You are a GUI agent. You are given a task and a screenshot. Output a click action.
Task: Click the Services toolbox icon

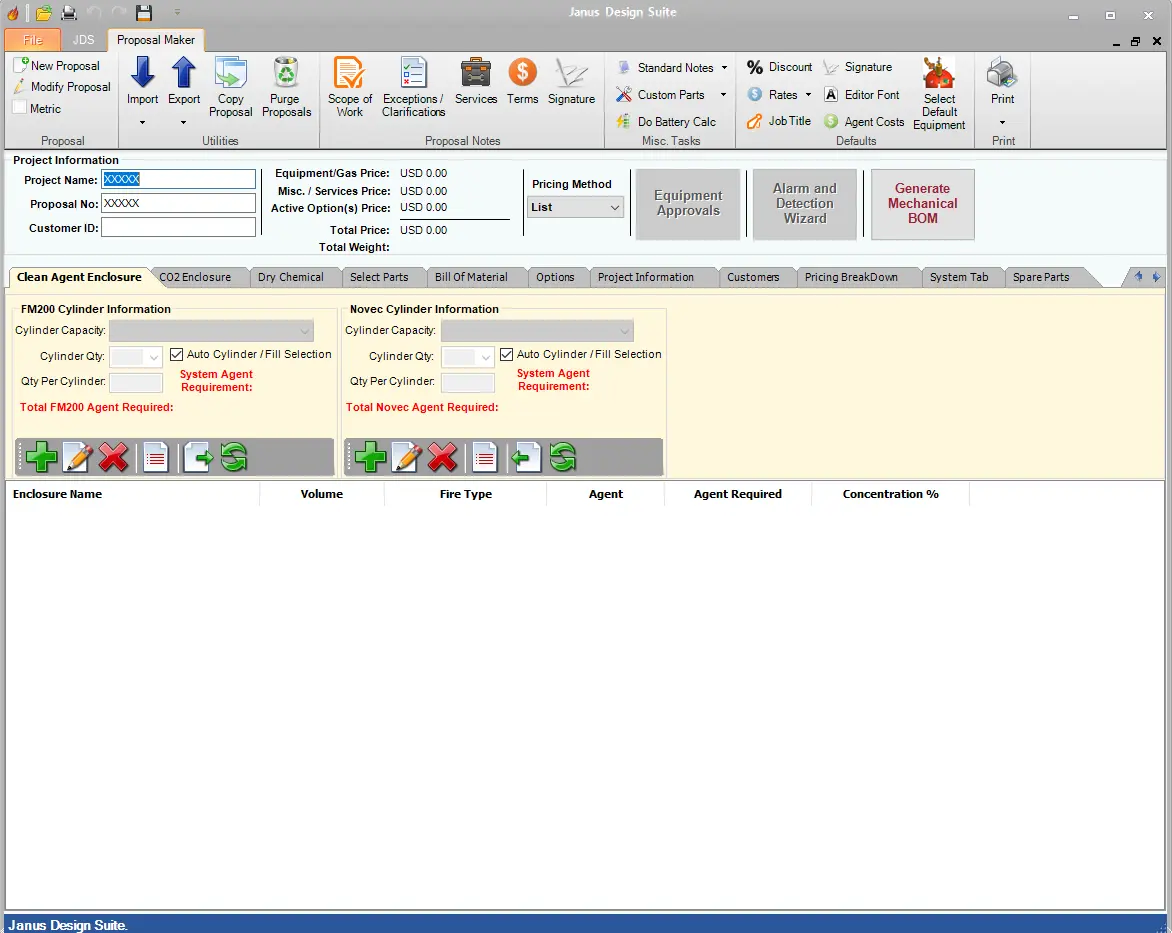pos(475,73)
